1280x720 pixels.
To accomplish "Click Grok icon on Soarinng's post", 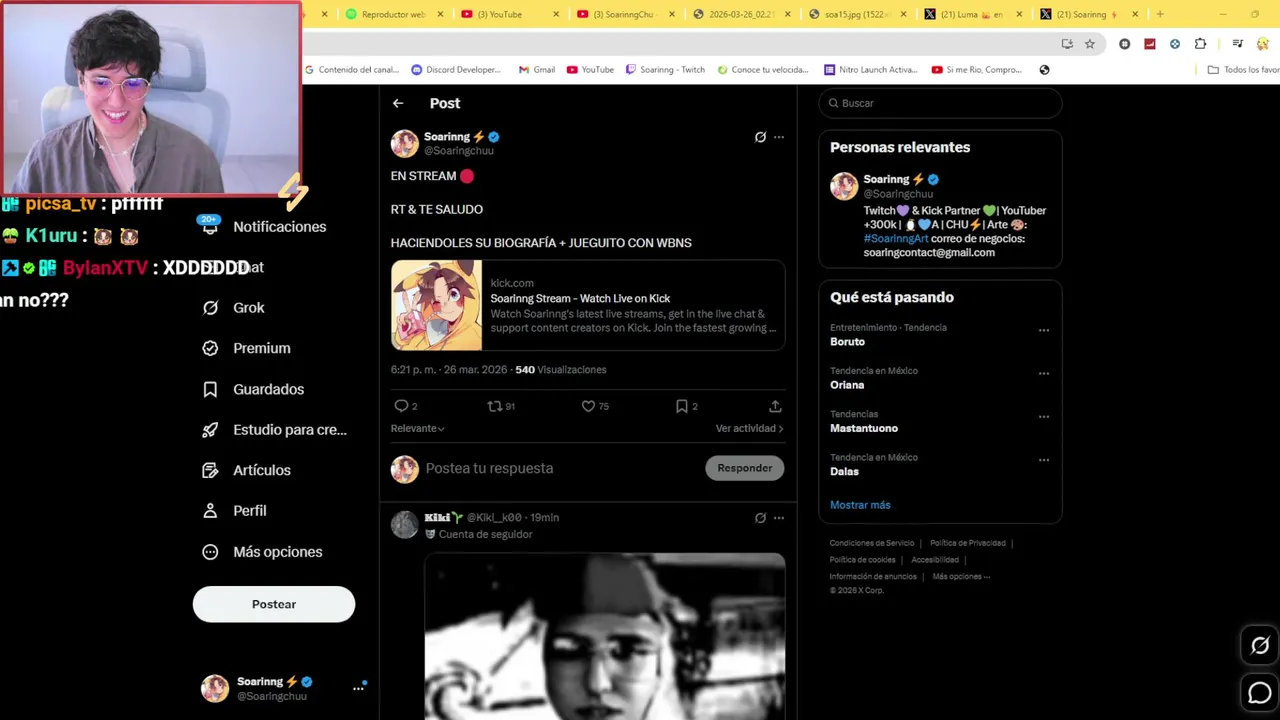I will click(x=760, y=137).
